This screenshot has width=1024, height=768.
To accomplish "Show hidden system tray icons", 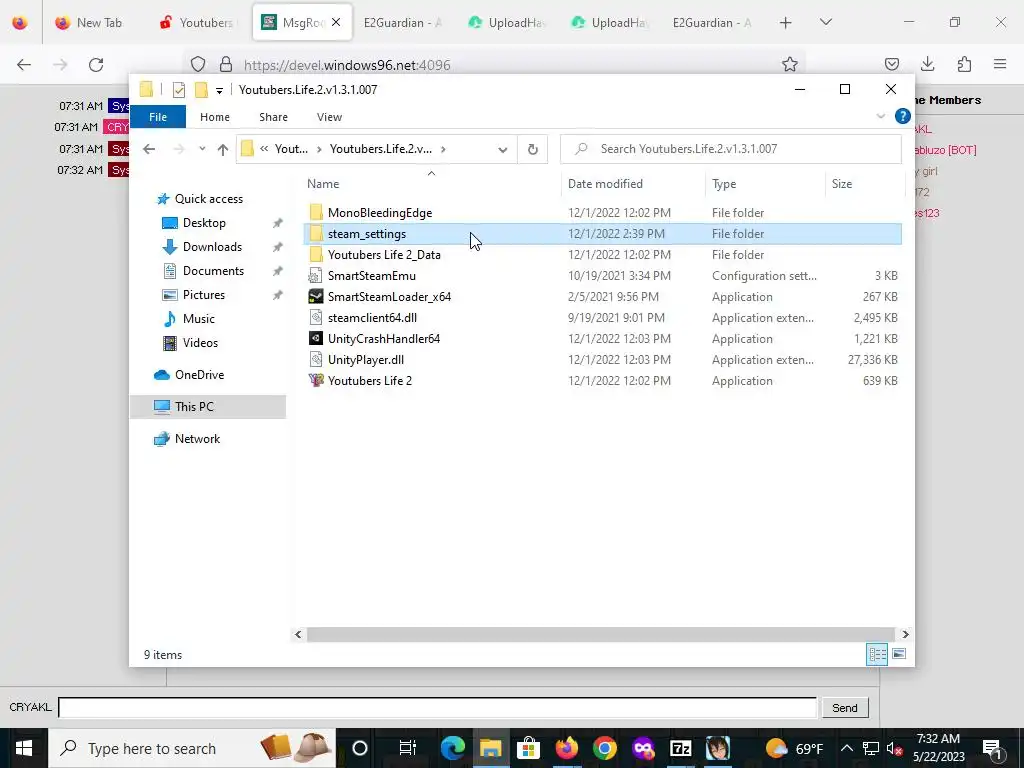I will [846, 748].
